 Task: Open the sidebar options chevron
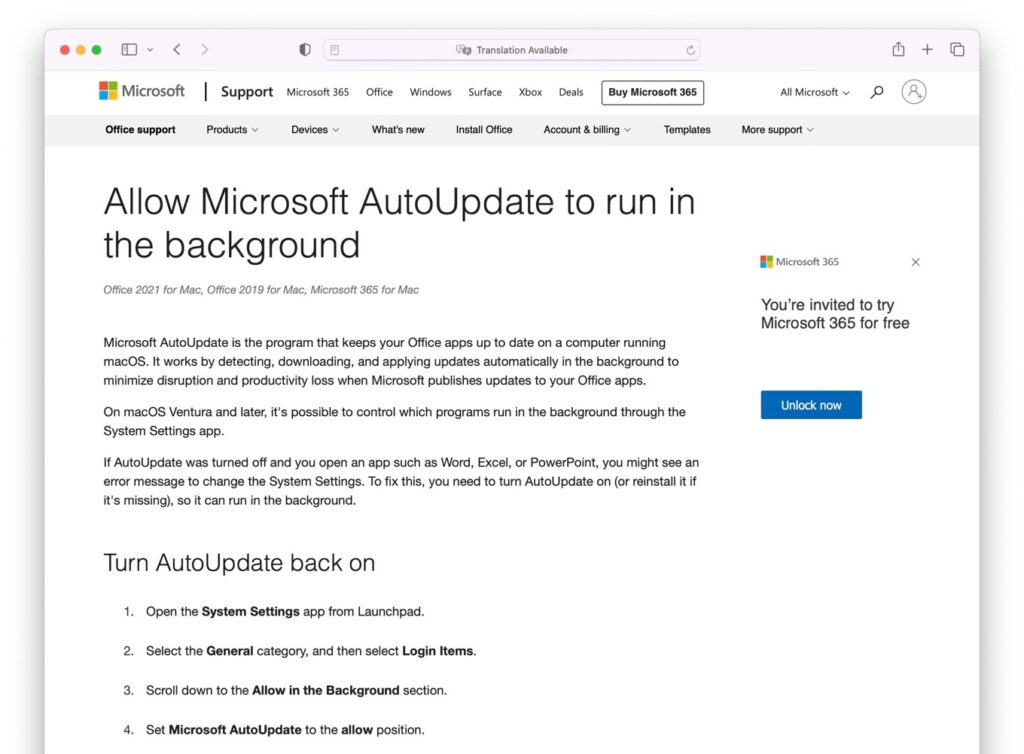tap(150, 50)
